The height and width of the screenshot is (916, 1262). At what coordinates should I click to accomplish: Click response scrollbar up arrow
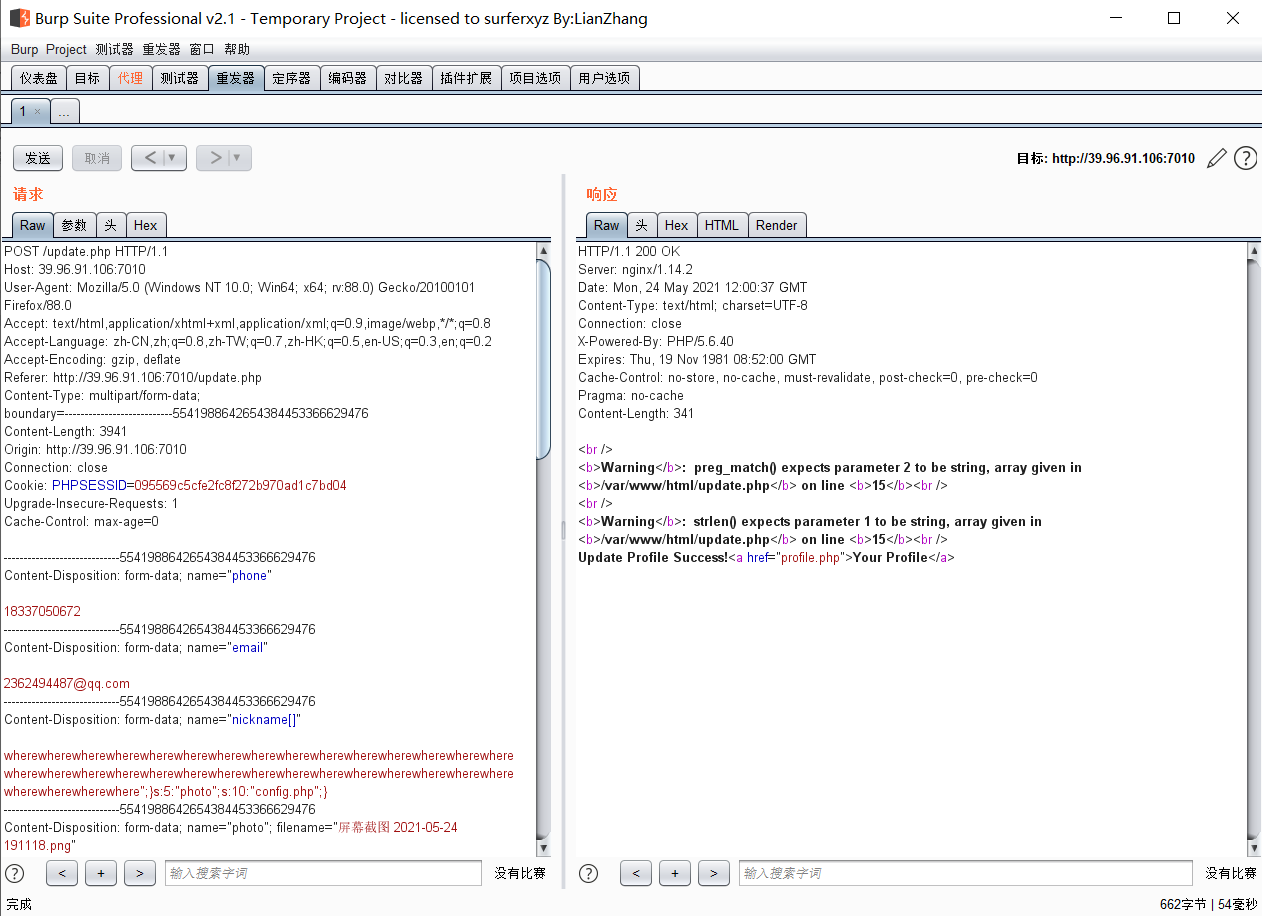tap(1254, 251)
